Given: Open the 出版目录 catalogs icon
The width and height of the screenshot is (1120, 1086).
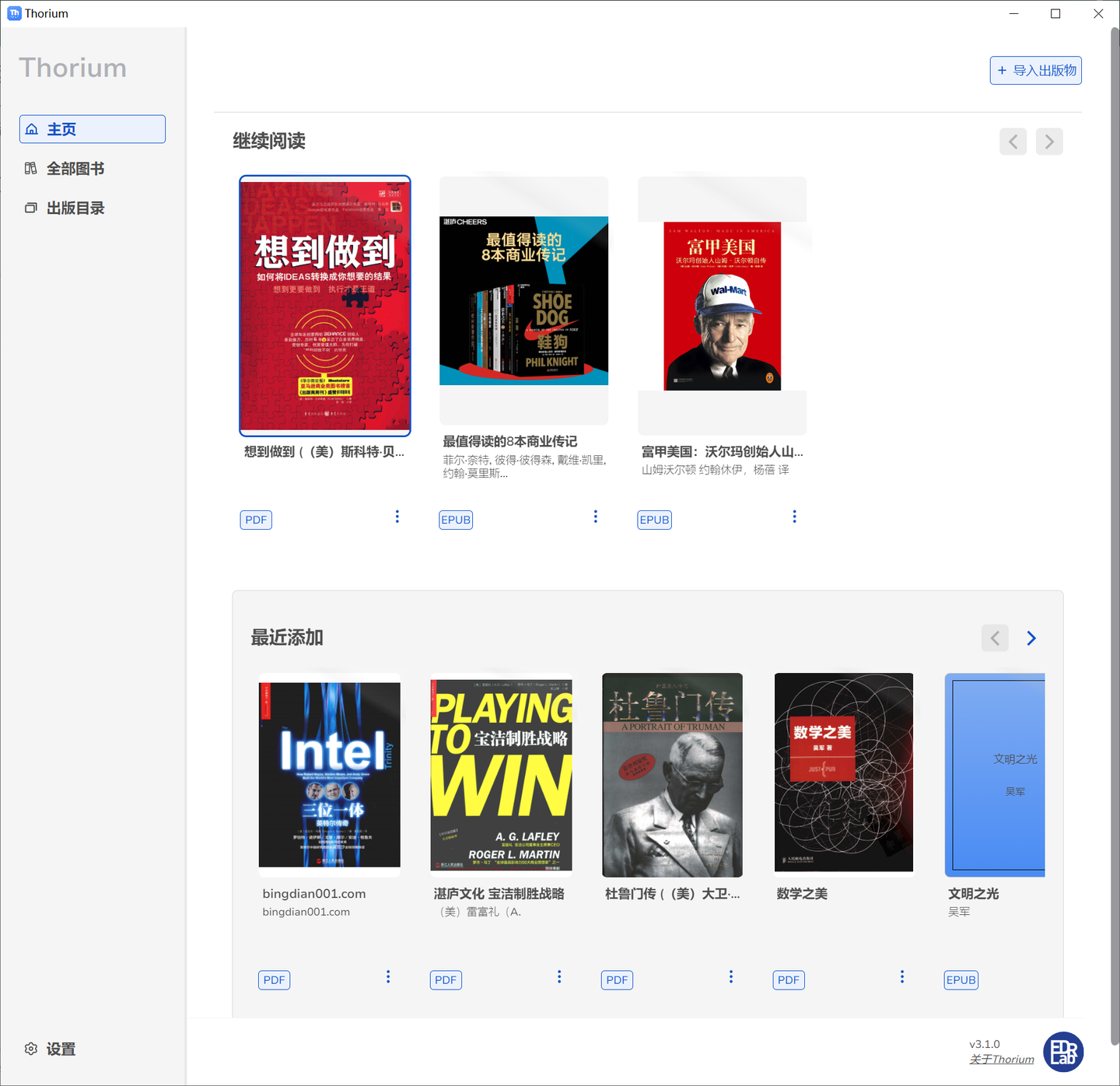Looking at the screenshot, I should [31, 208].
